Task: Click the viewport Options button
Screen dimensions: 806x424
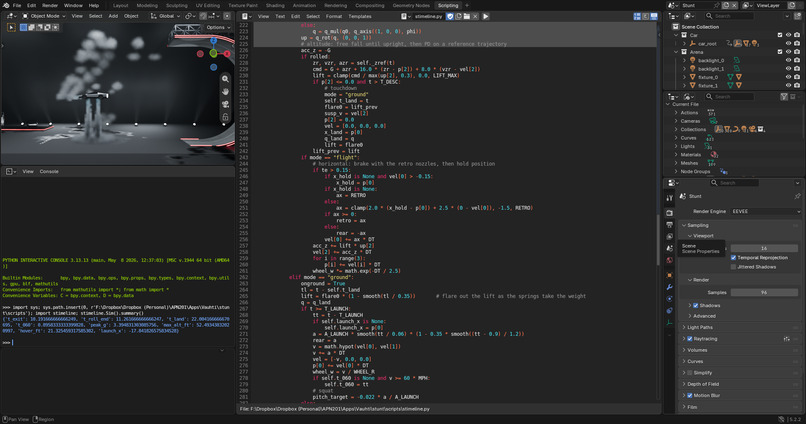Action: [x=218, y=27]
